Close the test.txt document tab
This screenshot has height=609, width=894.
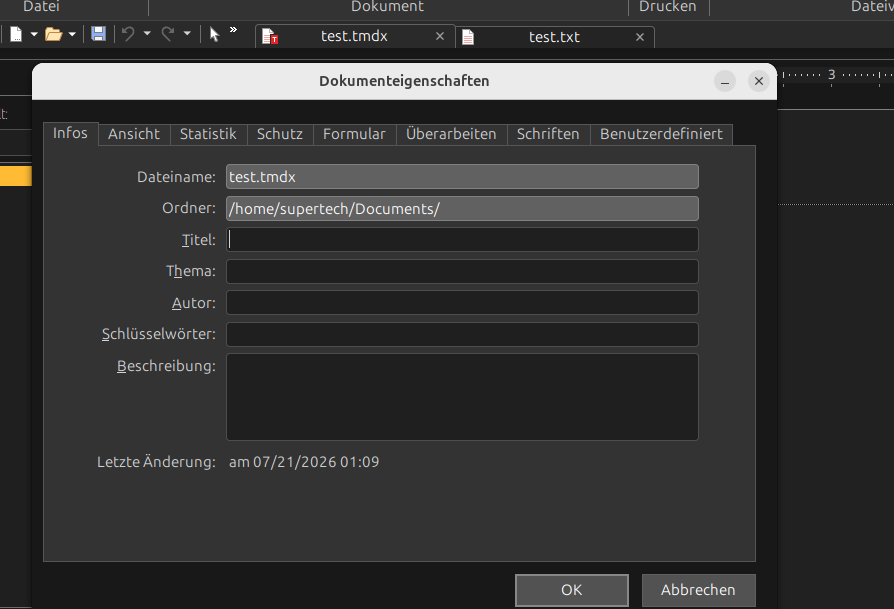tap(640, 37)
